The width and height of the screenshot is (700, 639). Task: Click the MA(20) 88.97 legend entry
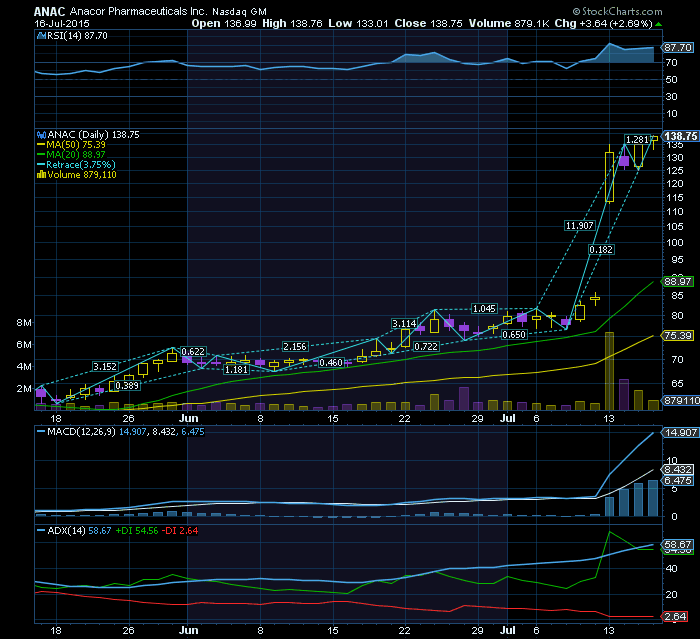[71, 155]
